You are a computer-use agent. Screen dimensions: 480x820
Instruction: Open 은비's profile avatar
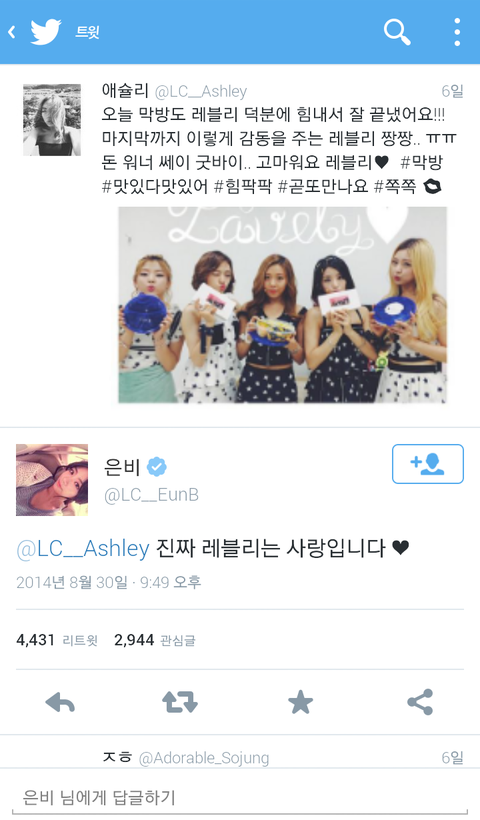(x=52, y=480)
